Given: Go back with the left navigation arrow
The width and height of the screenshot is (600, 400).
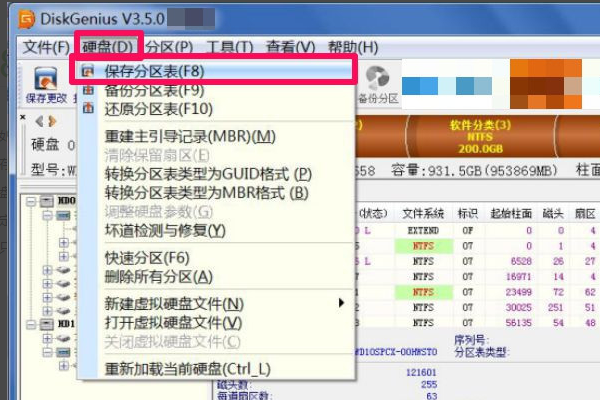Looking at the screenshot, I should (x=39, y=121).
